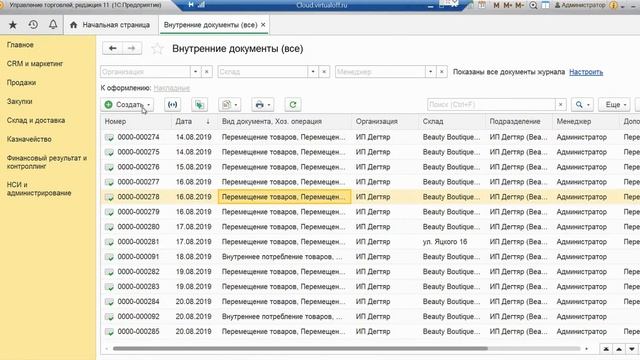Click the panel layout icon in title bar
This screenshot has height=360, width=640.
(545, 5)
